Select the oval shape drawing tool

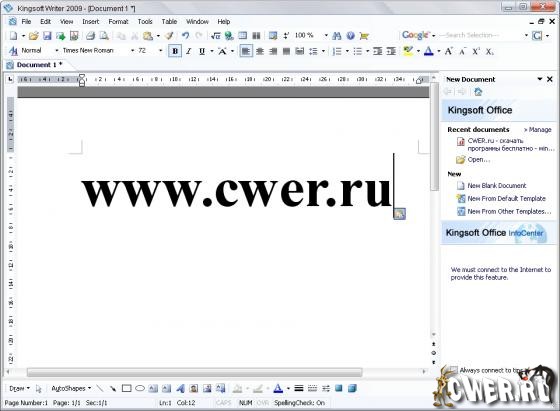pyautogui.click(x=140, y=388)
